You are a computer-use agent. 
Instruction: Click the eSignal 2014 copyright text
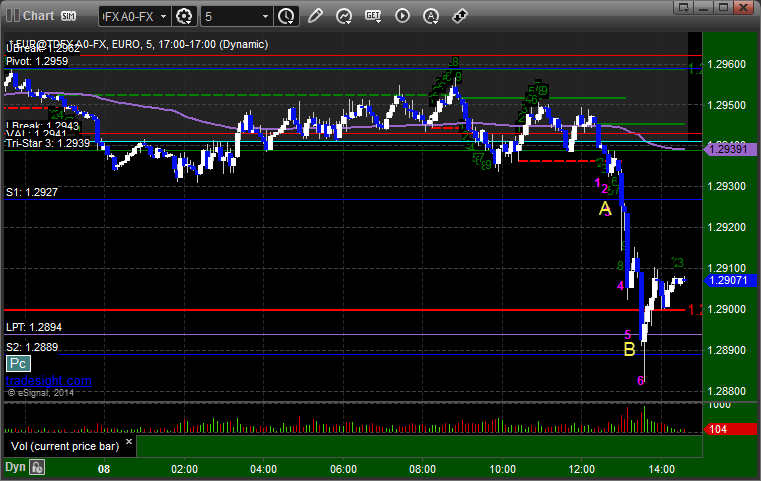pyautogui.click(x=41, y=393)
